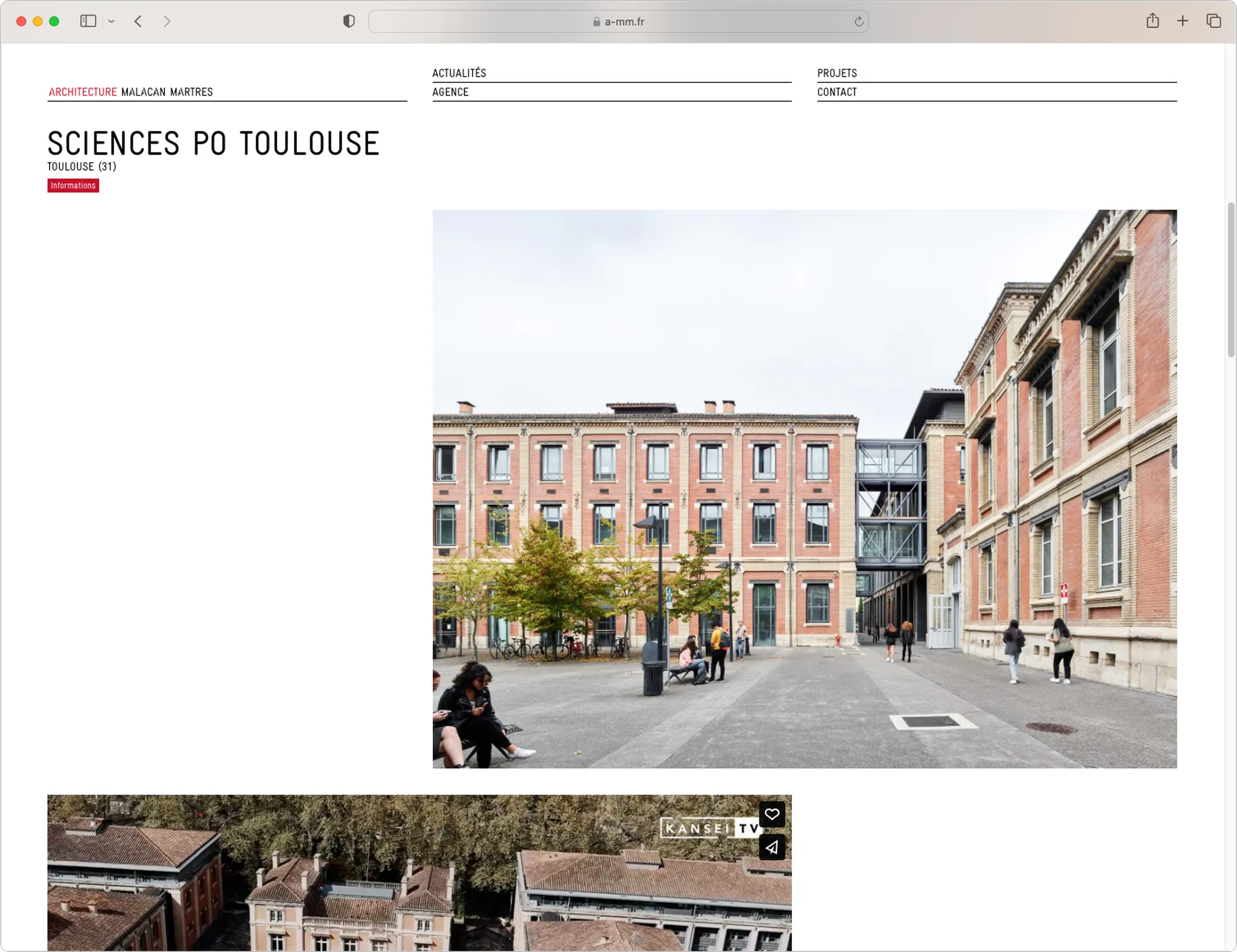The height and width of the screenshot is (952, 1237).
Task: Open the Actualités menu item
Action: (459, 73)
